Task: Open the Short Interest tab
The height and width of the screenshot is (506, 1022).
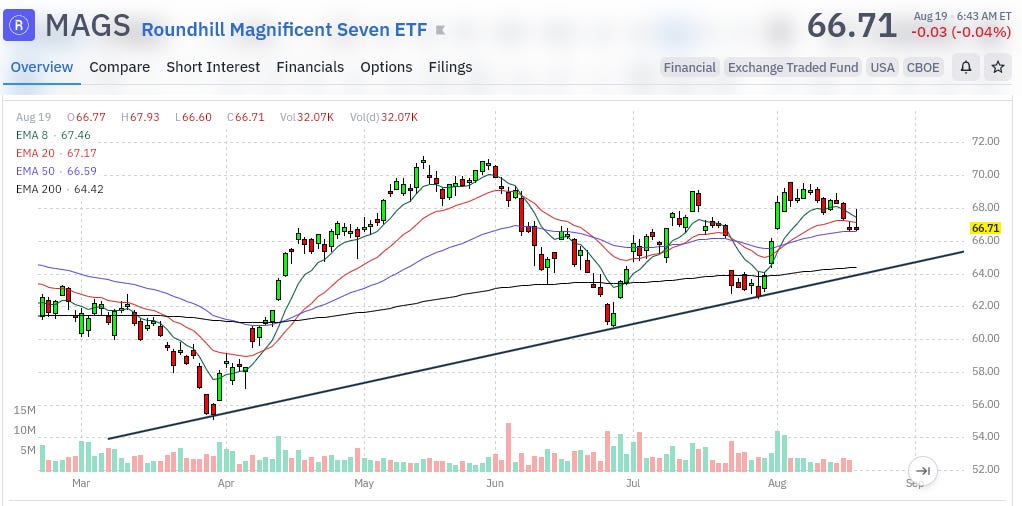Action: 213,67
